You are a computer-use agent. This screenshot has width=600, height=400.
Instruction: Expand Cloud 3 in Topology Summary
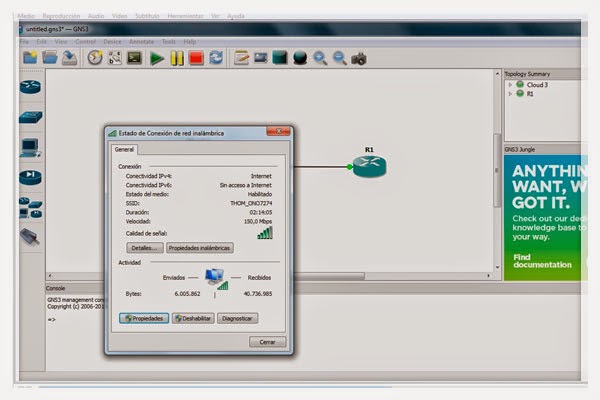tap(510, 85)
